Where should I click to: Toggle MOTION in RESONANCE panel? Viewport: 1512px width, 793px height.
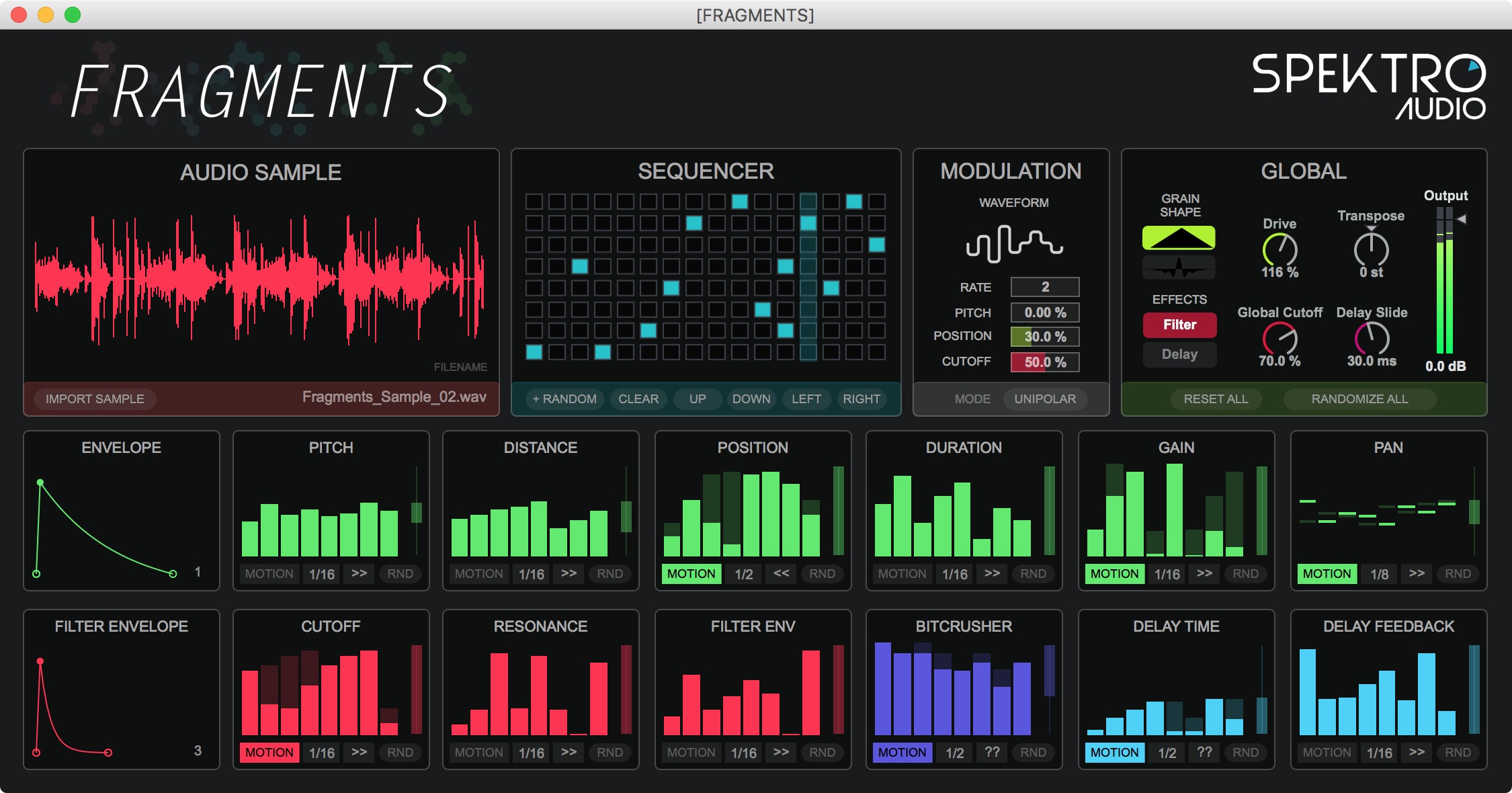(x=478, y=753)
